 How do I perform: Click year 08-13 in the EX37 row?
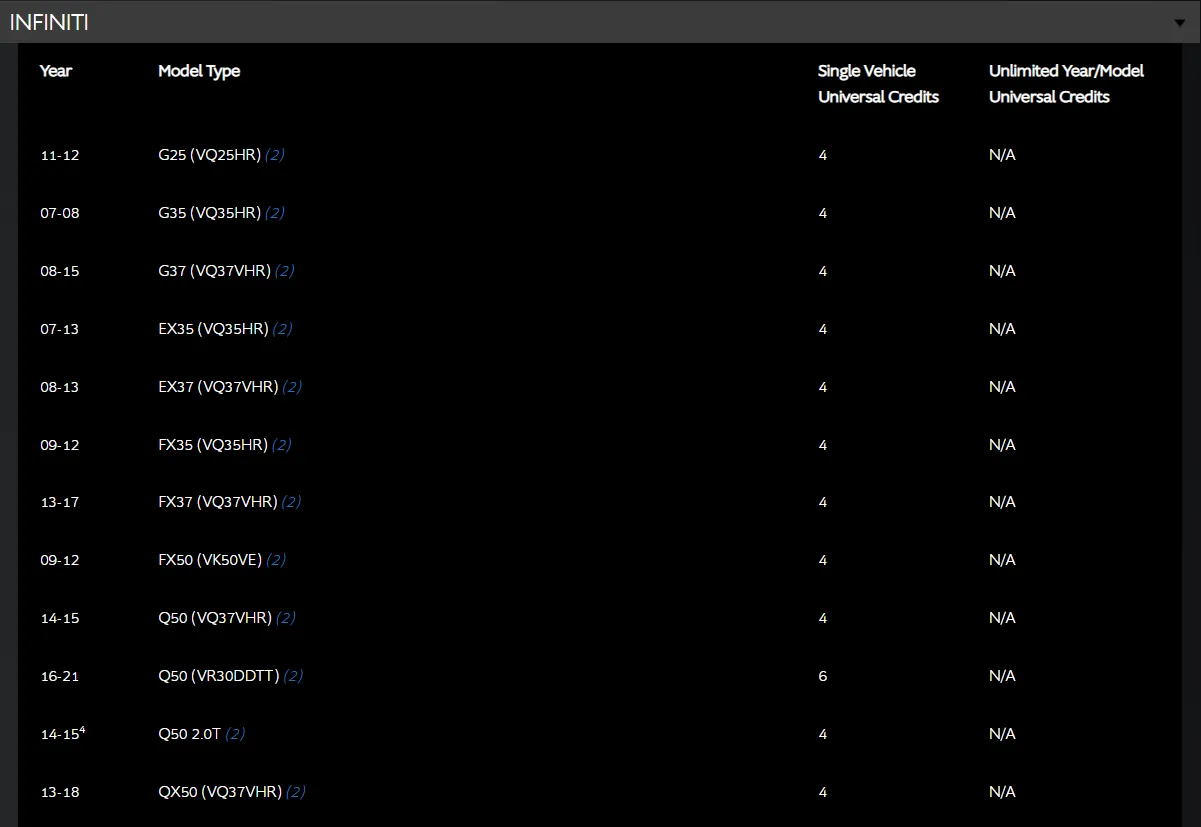pos(60,388)
